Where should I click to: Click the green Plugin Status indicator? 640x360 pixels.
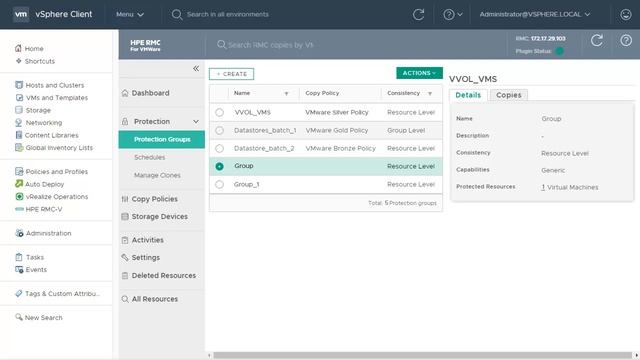tap(560, 51)
